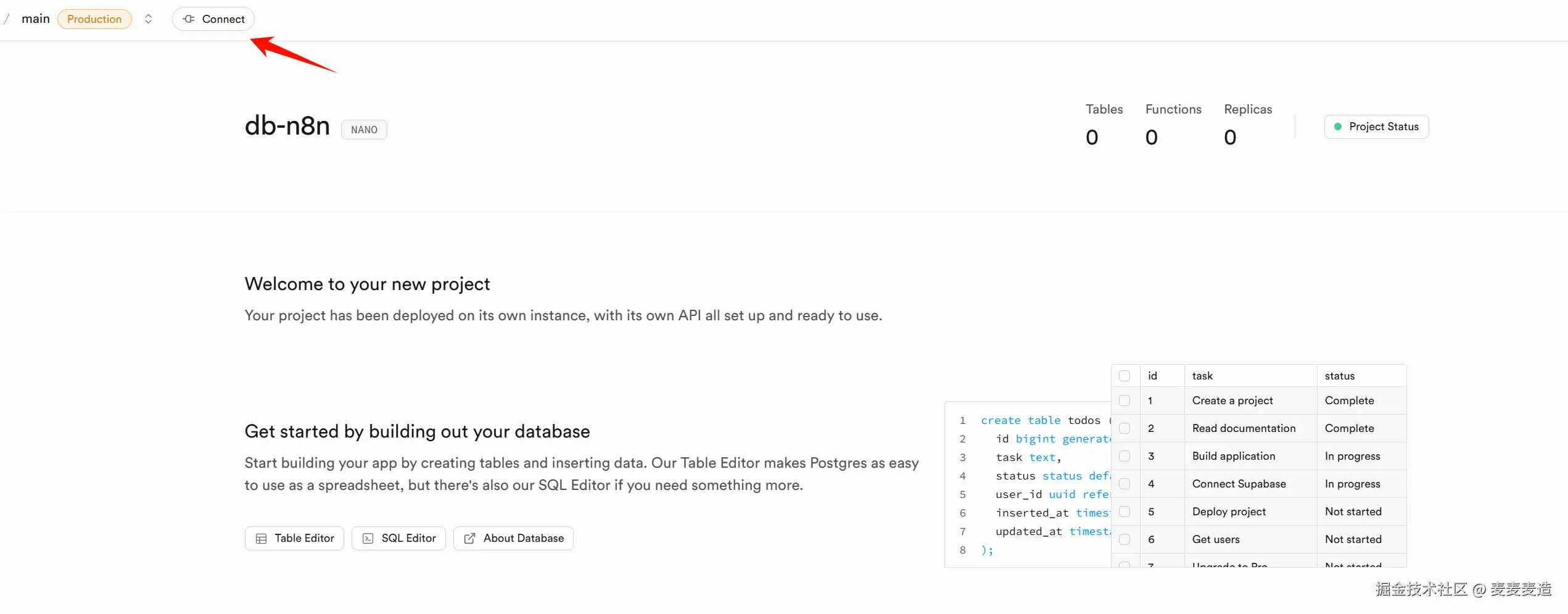This screenshot has width=1568, height=614.
Task: Toggle the select-all checkbox in table header
Action: tap(1124, 376)
